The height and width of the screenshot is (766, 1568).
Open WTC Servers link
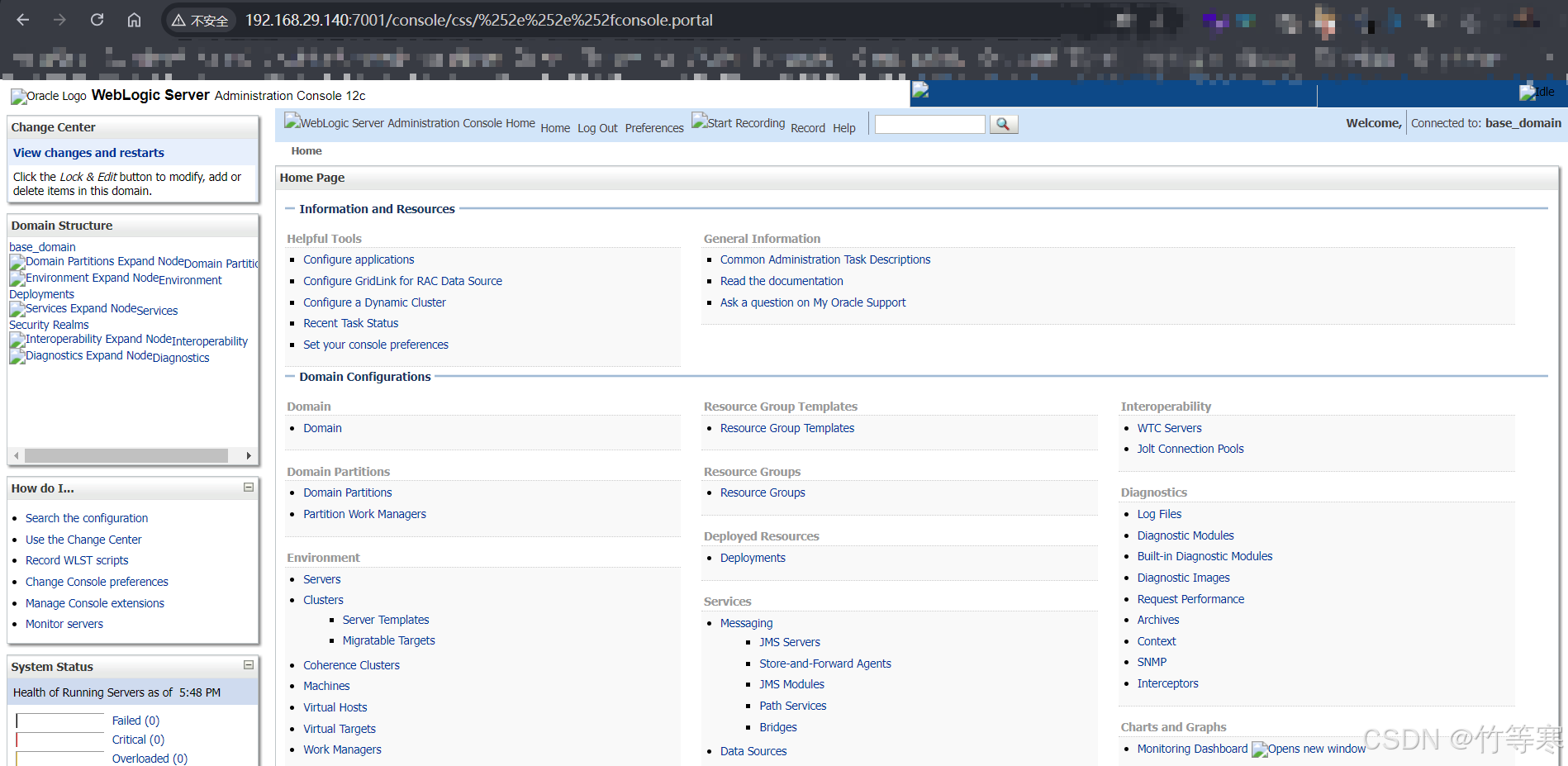coord(1169,428)
